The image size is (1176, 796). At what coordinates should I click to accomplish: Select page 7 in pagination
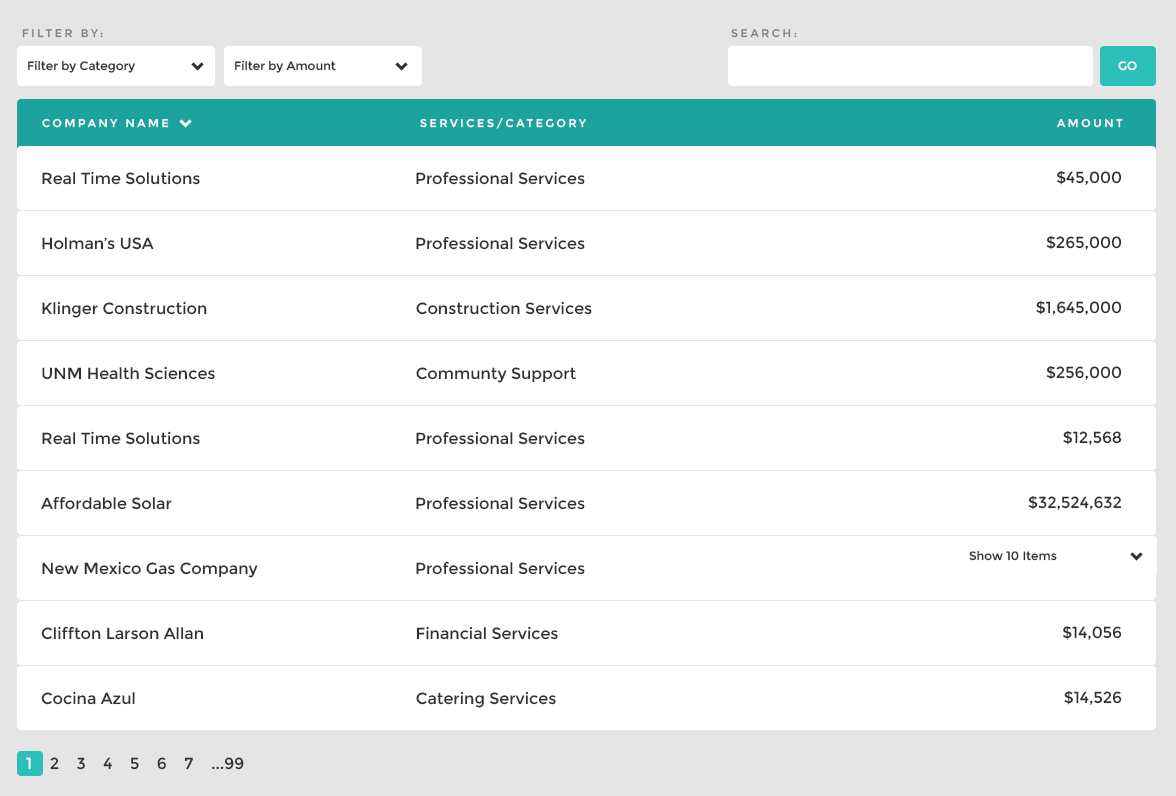coord(188,764)
